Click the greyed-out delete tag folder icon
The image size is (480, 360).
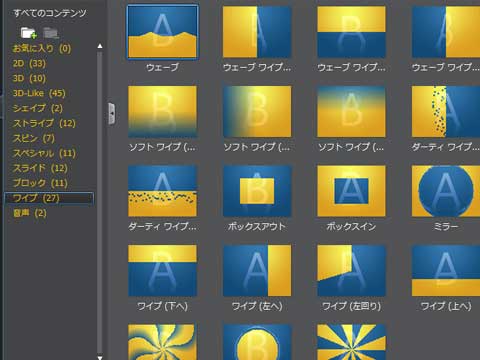click(51, 33)
